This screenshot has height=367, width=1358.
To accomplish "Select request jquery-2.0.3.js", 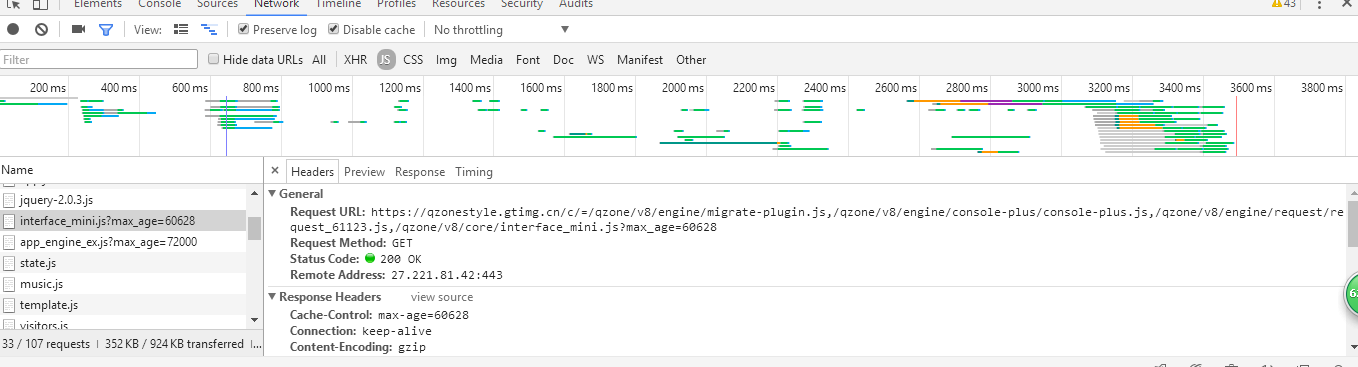I will (x=123, y=200).
